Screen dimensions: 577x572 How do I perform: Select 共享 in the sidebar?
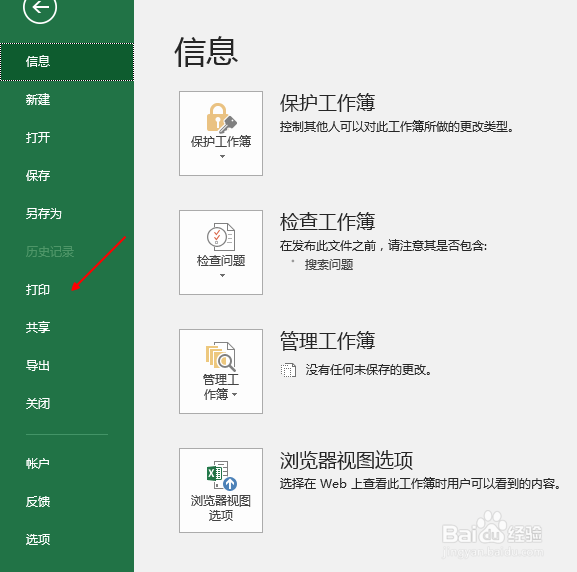67,328
